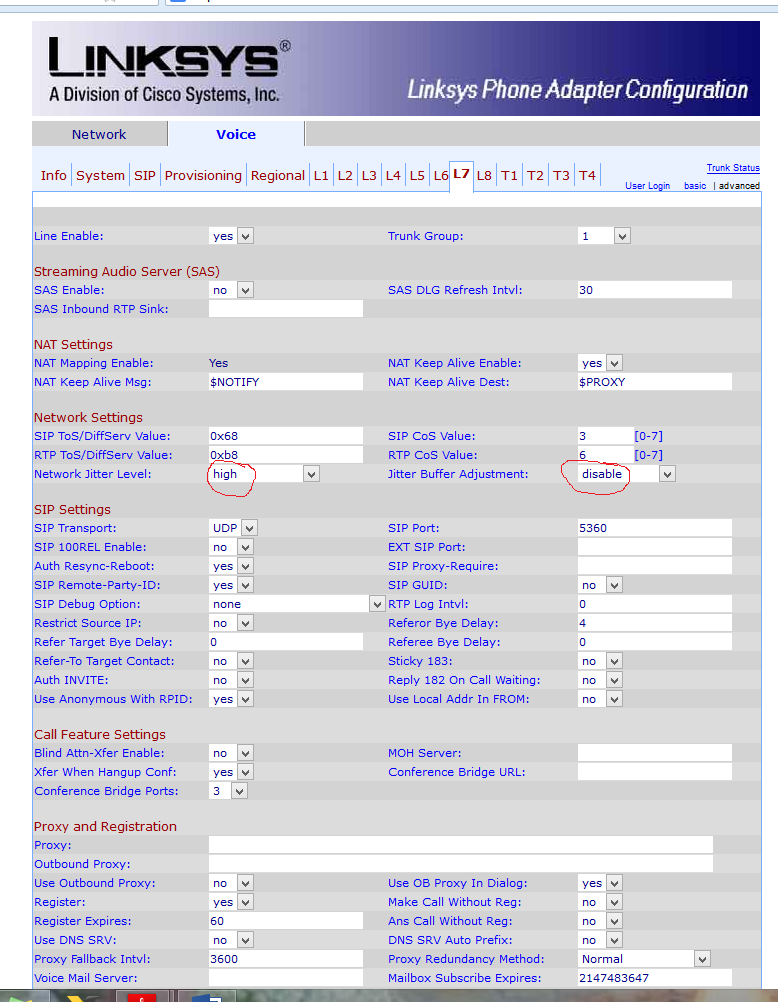Click the Proxy input field

(461, 845)
